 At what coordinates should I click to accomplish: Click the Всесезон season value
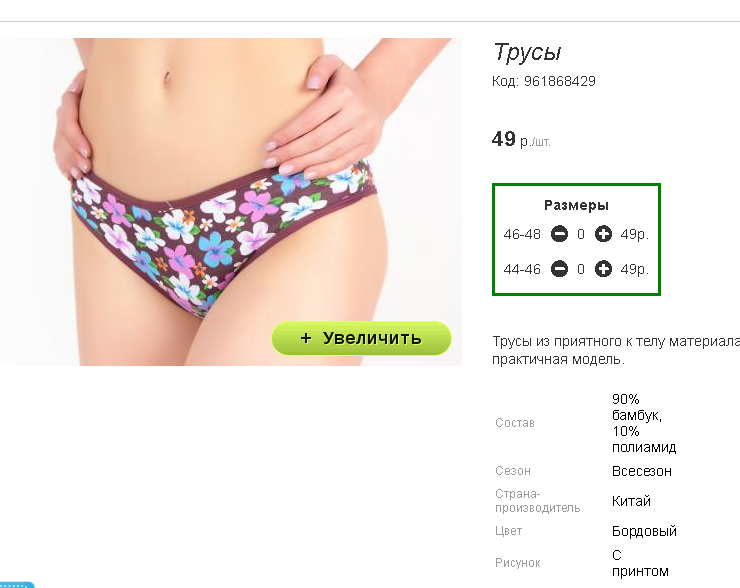[641, 471]
